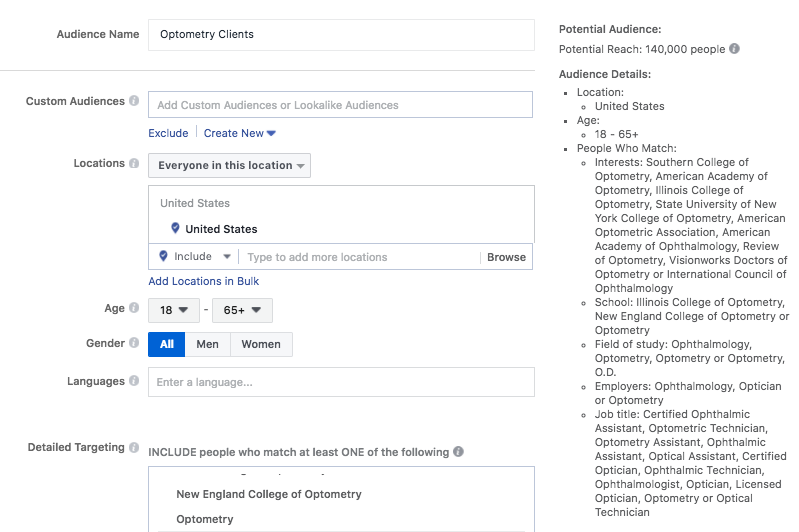The image size is (799, 532).
Task: Open Everyone in this location dropdown
Action: [229, 166]
